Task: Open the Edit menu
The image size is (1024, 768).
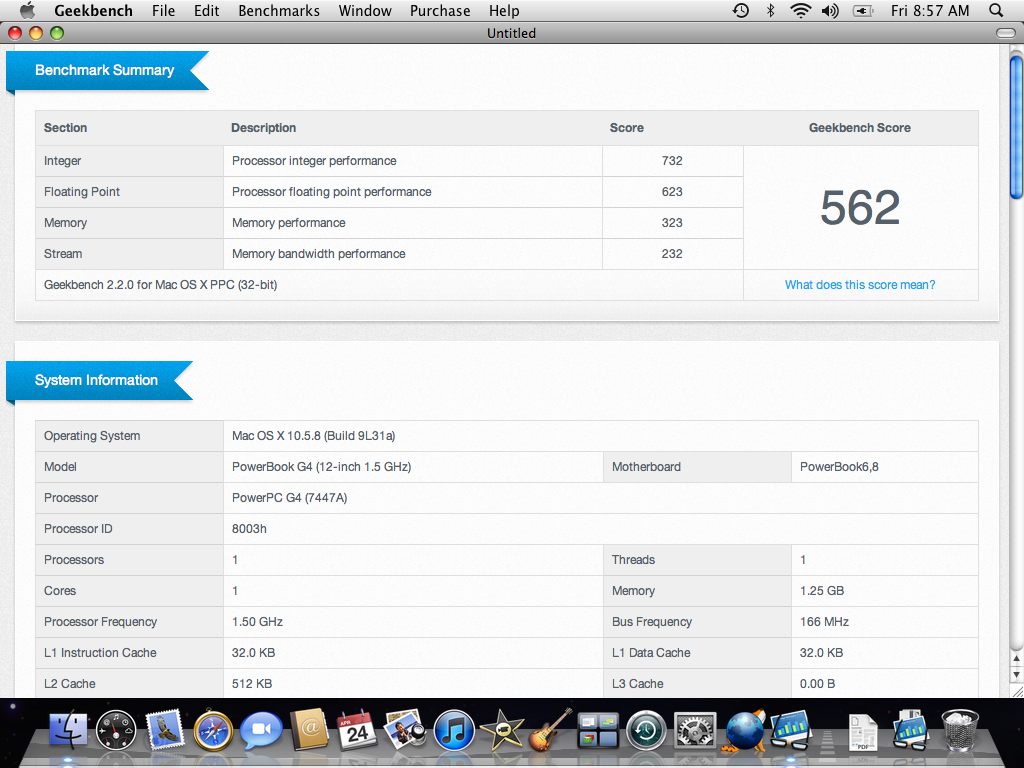Action: tap(206, 10)
